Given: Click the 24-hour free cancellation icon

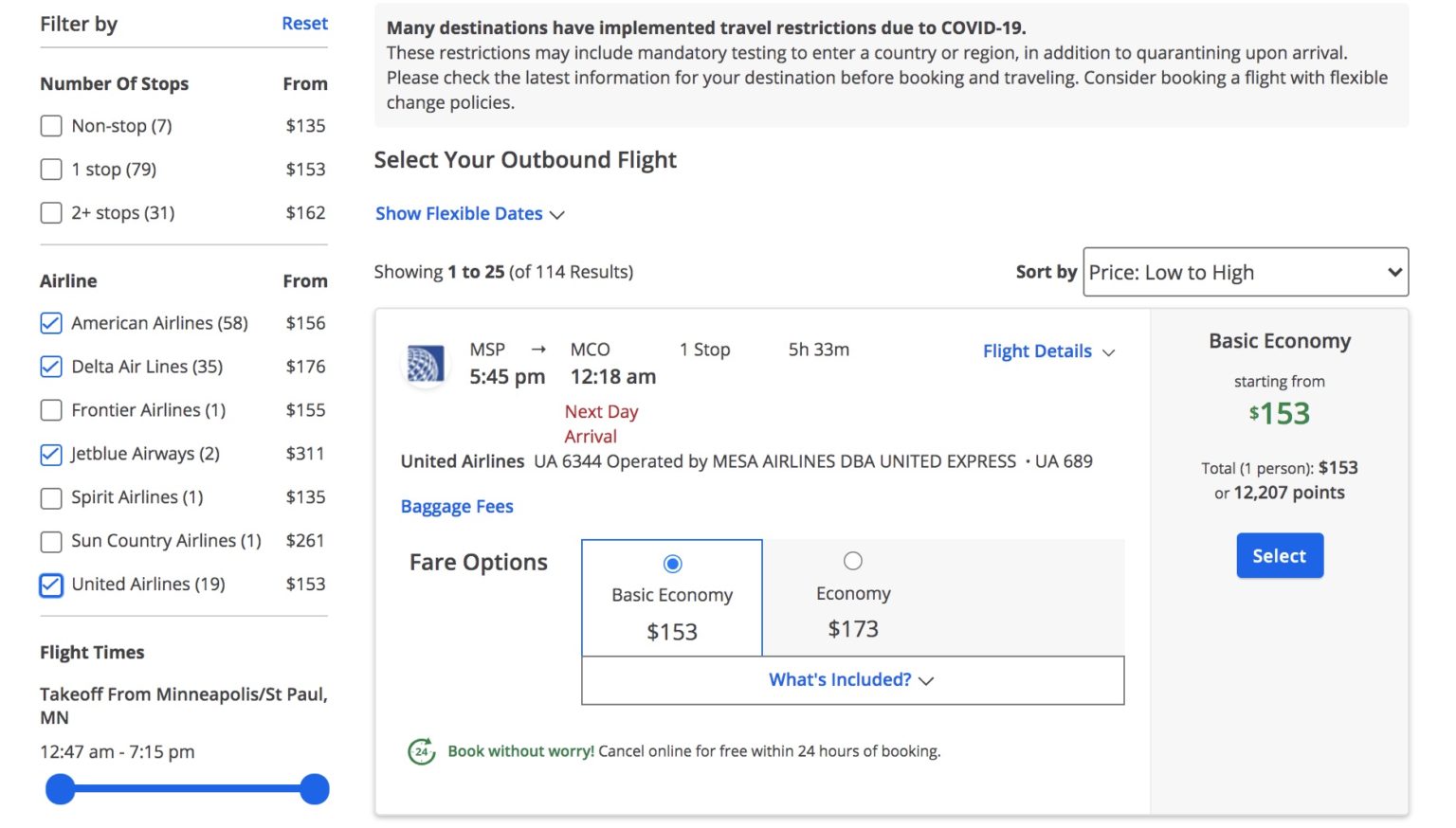Looking at the screenshot, I should pyautogui.click(x=421, y=749).
